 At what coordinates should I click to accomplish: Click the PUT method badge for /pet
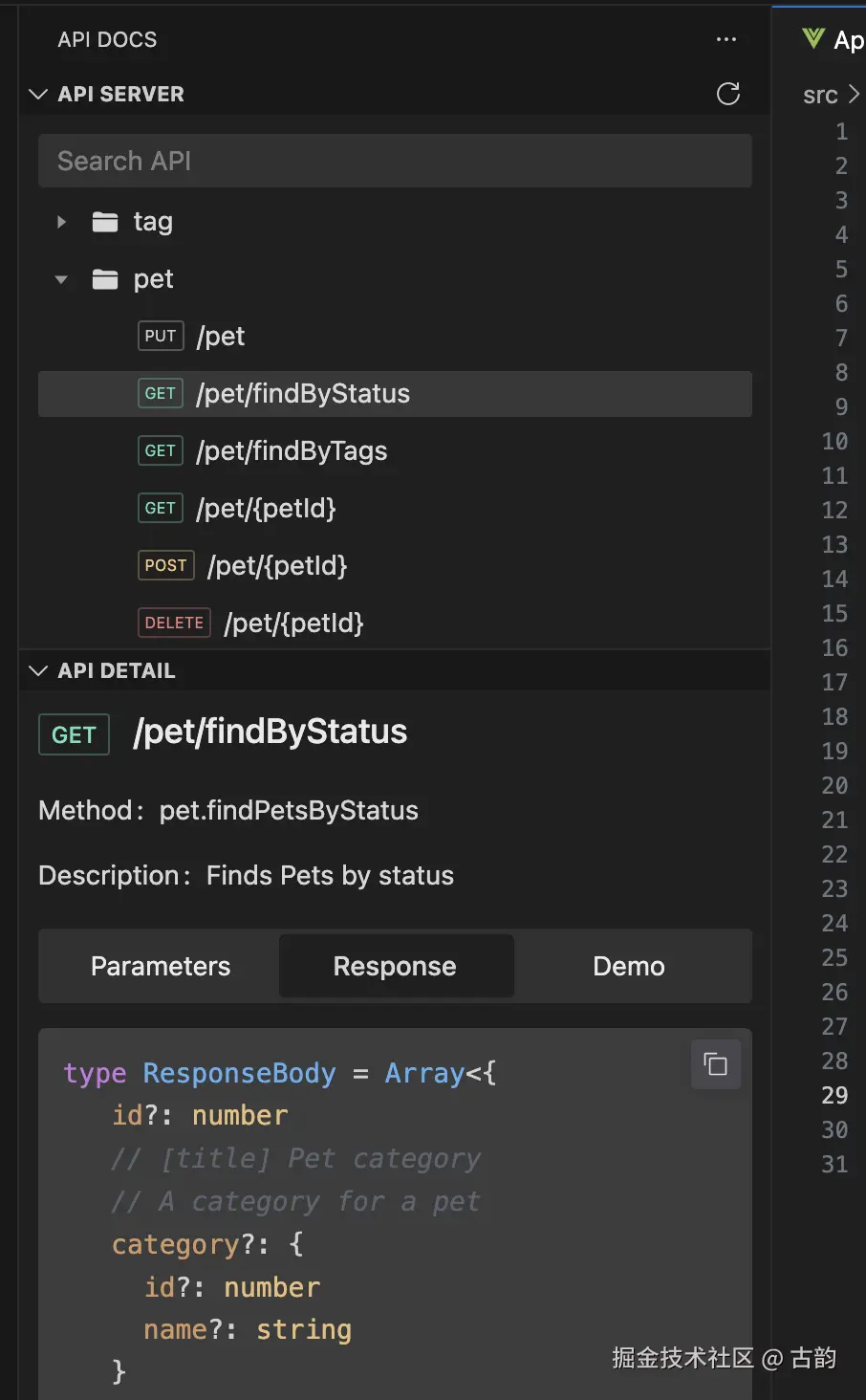point(161,337)
